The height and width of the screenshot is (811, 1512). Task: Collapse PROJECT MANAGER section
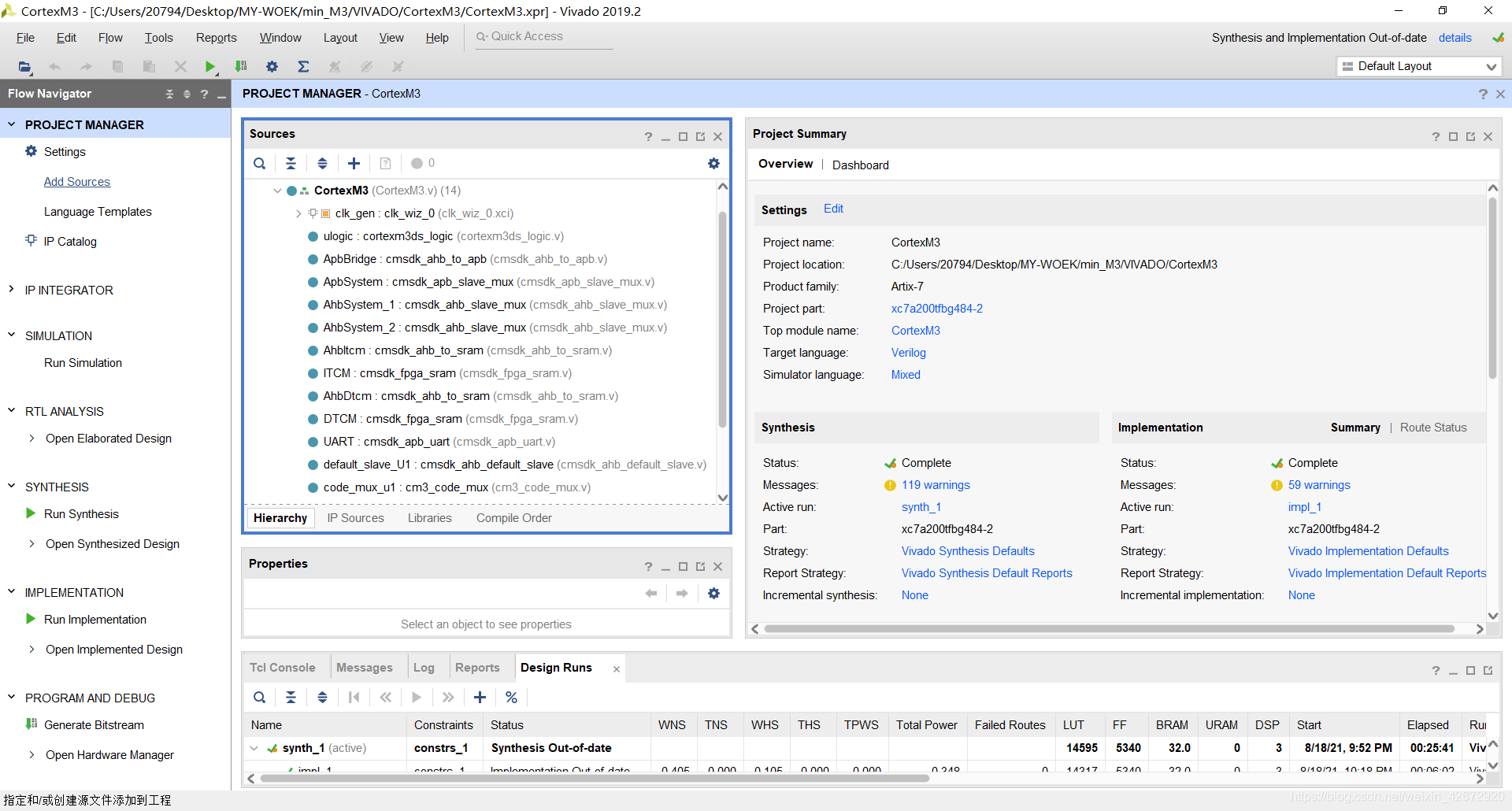coord(11,124)
